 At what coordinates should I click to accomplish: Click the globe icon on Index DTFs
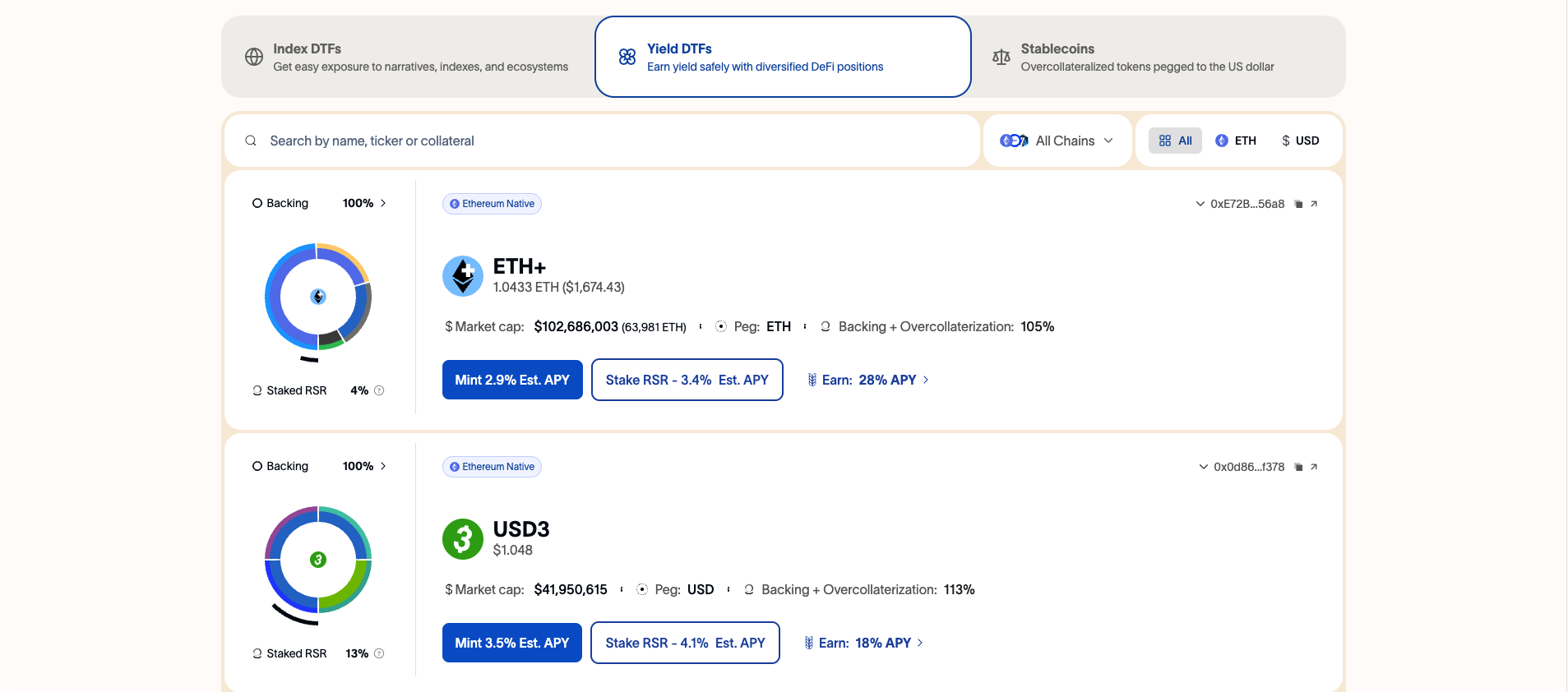point(254,57)
